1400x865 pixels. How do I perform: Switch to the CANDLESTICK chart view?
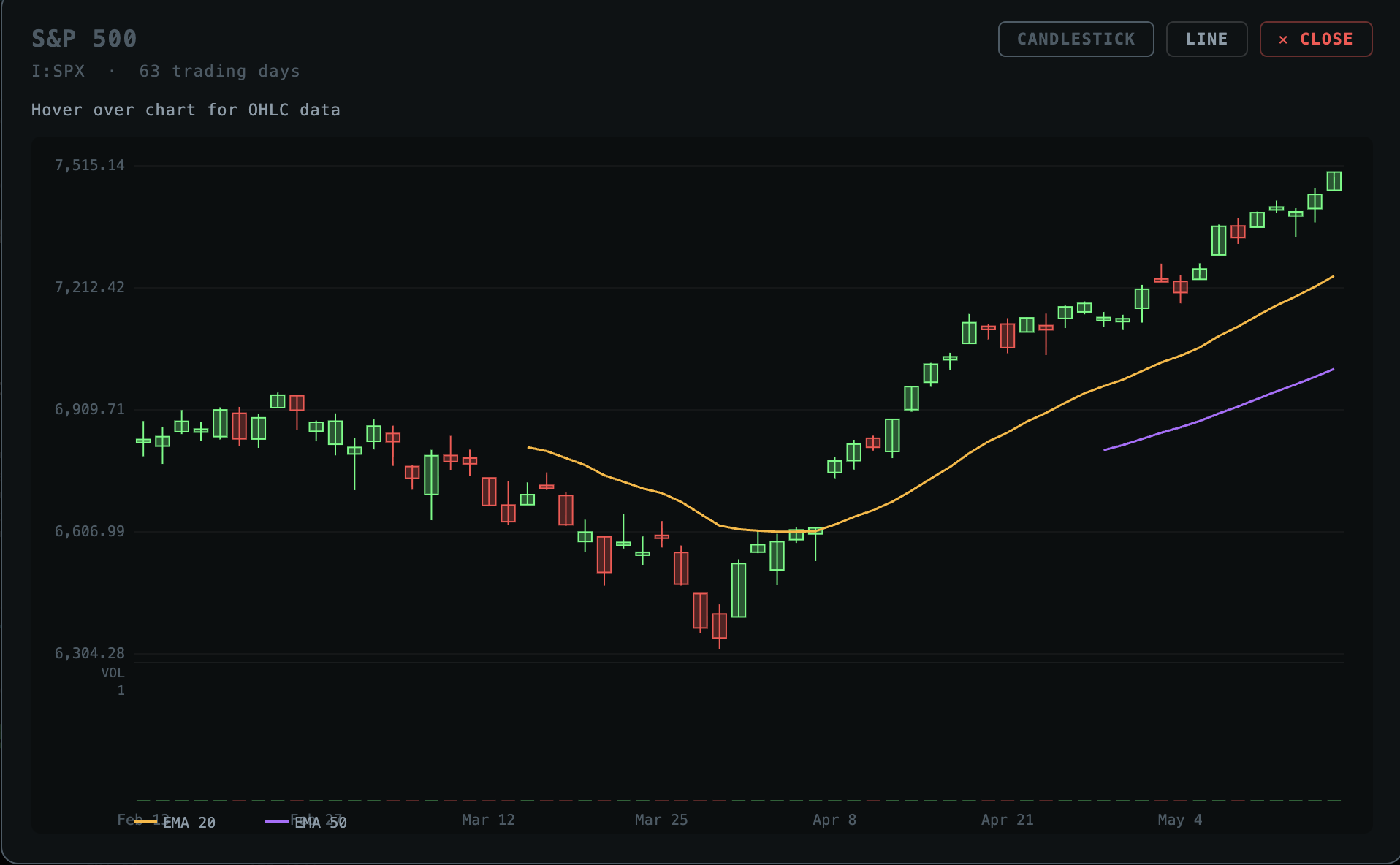pos(1076,39)
